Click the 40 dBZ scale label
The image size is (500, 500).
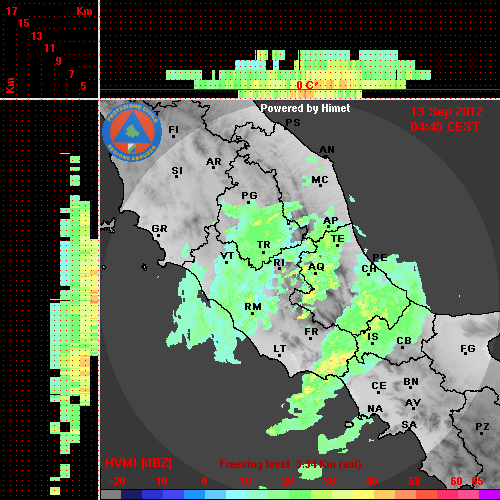371,481
